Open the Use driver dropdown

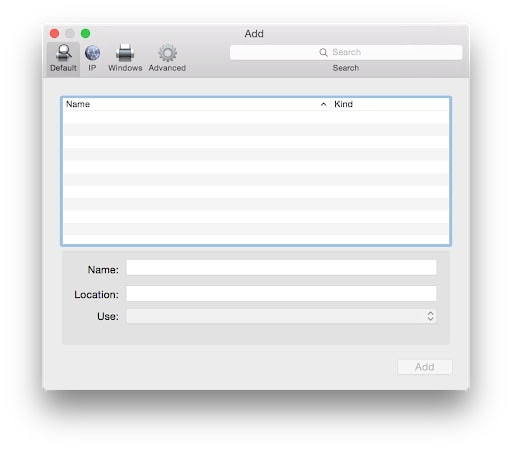click(x=281, y=316)
